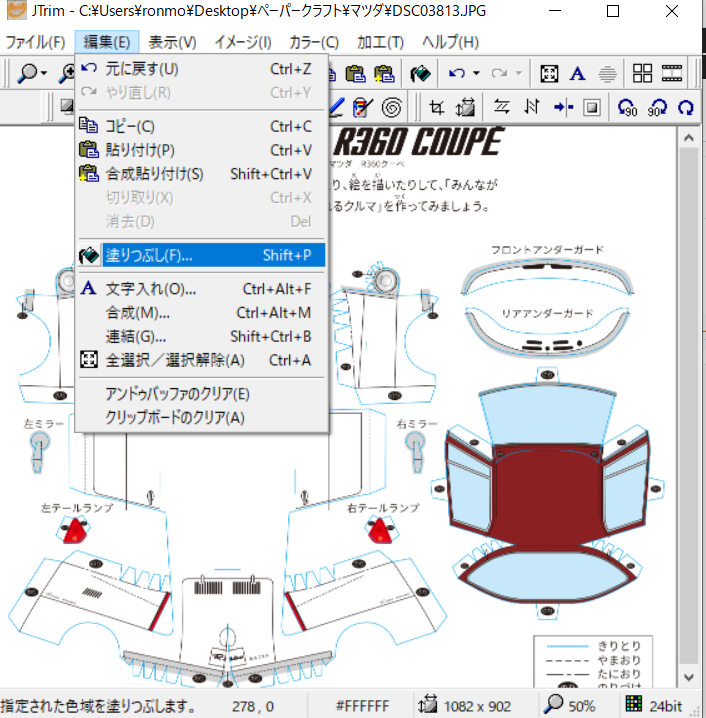This screenshot has width=706, height=718.
Task: Click the square frame border icon
Action: 592,108
